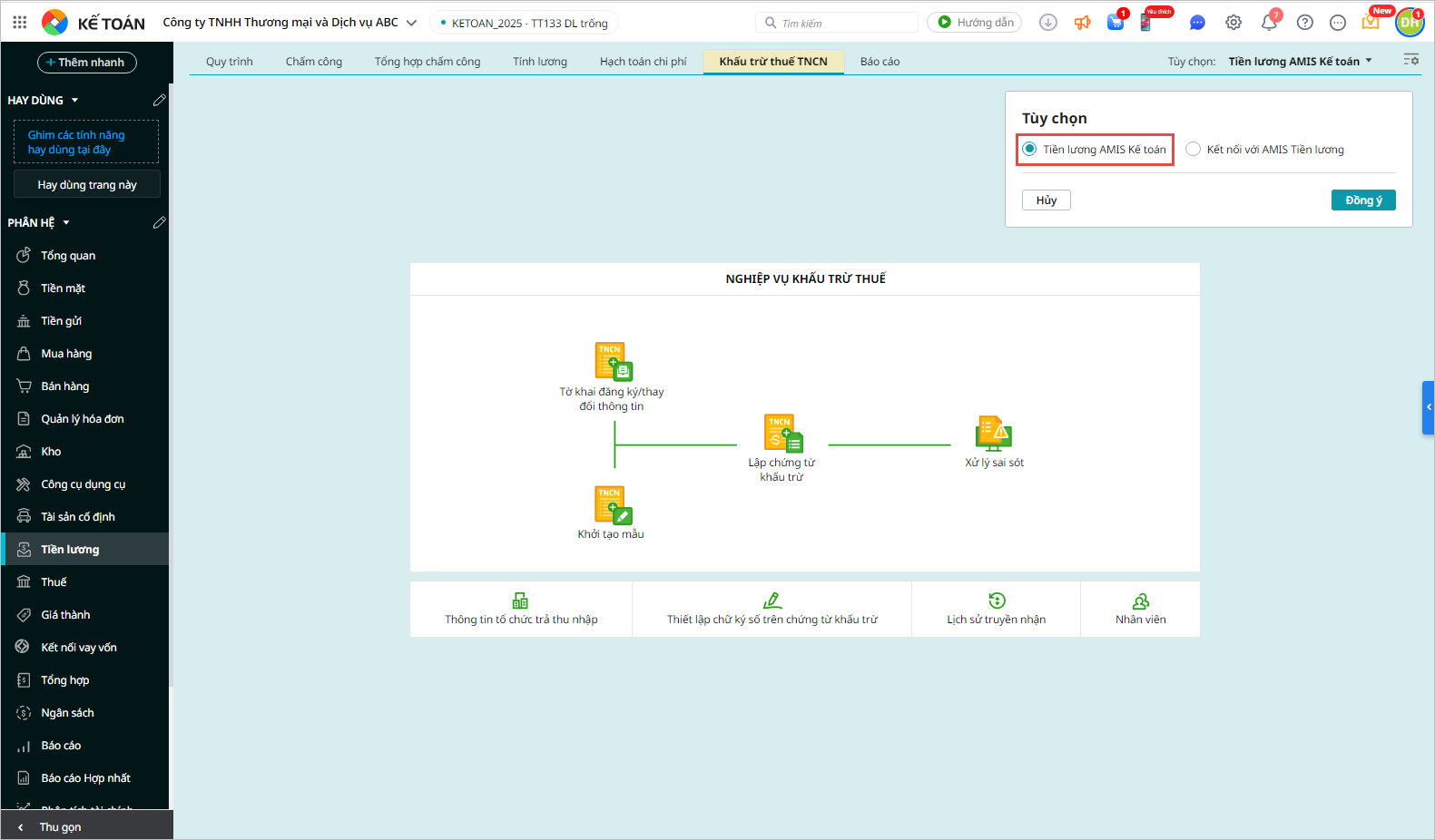
Task: Switch to the Tính lương tab
Action: 539,62
